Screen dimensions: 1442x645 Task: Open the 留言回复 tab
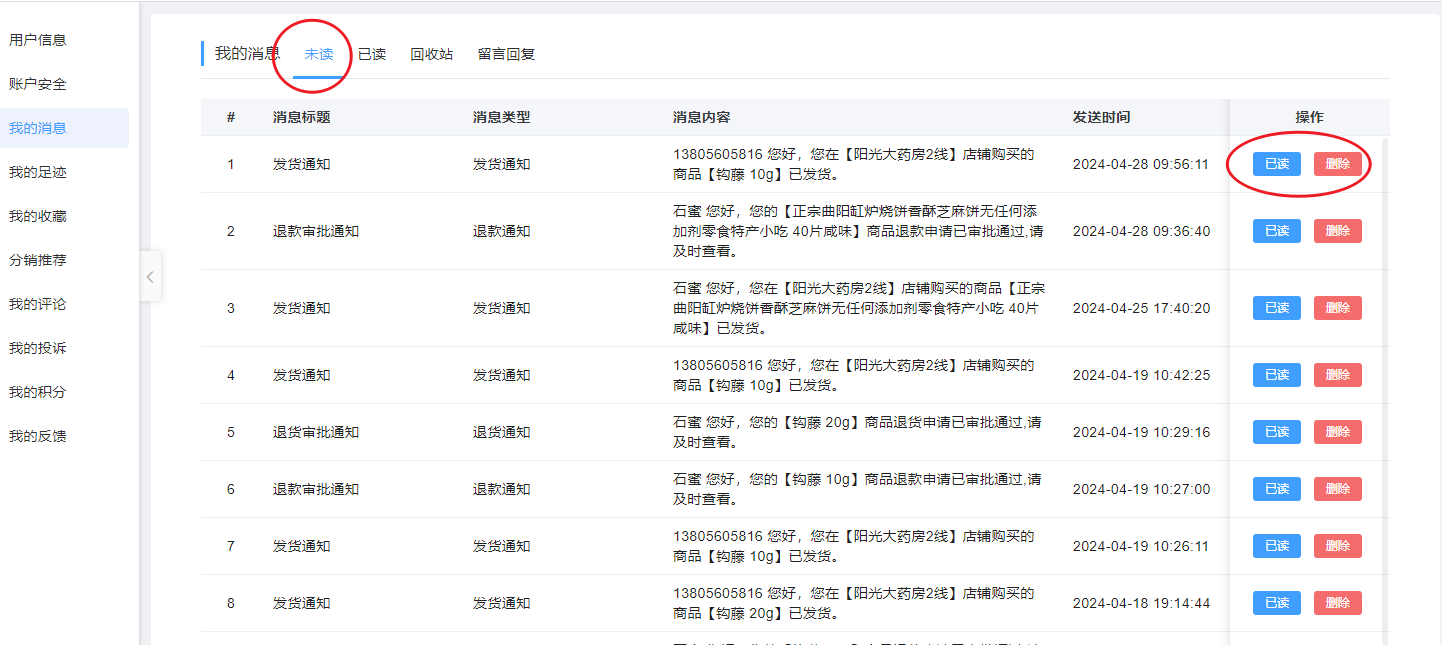tap(506, 54)
